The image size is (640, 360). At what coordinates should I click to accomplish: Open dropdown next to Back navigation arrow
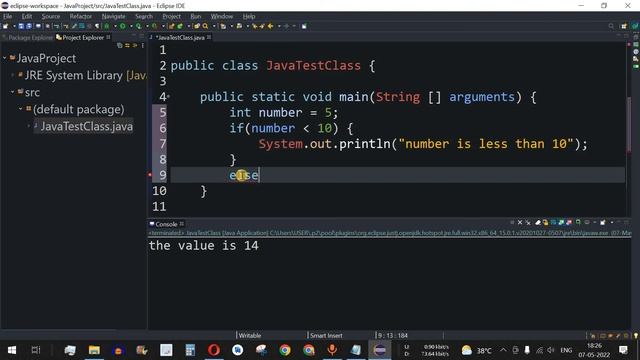[x=279, y=26]
